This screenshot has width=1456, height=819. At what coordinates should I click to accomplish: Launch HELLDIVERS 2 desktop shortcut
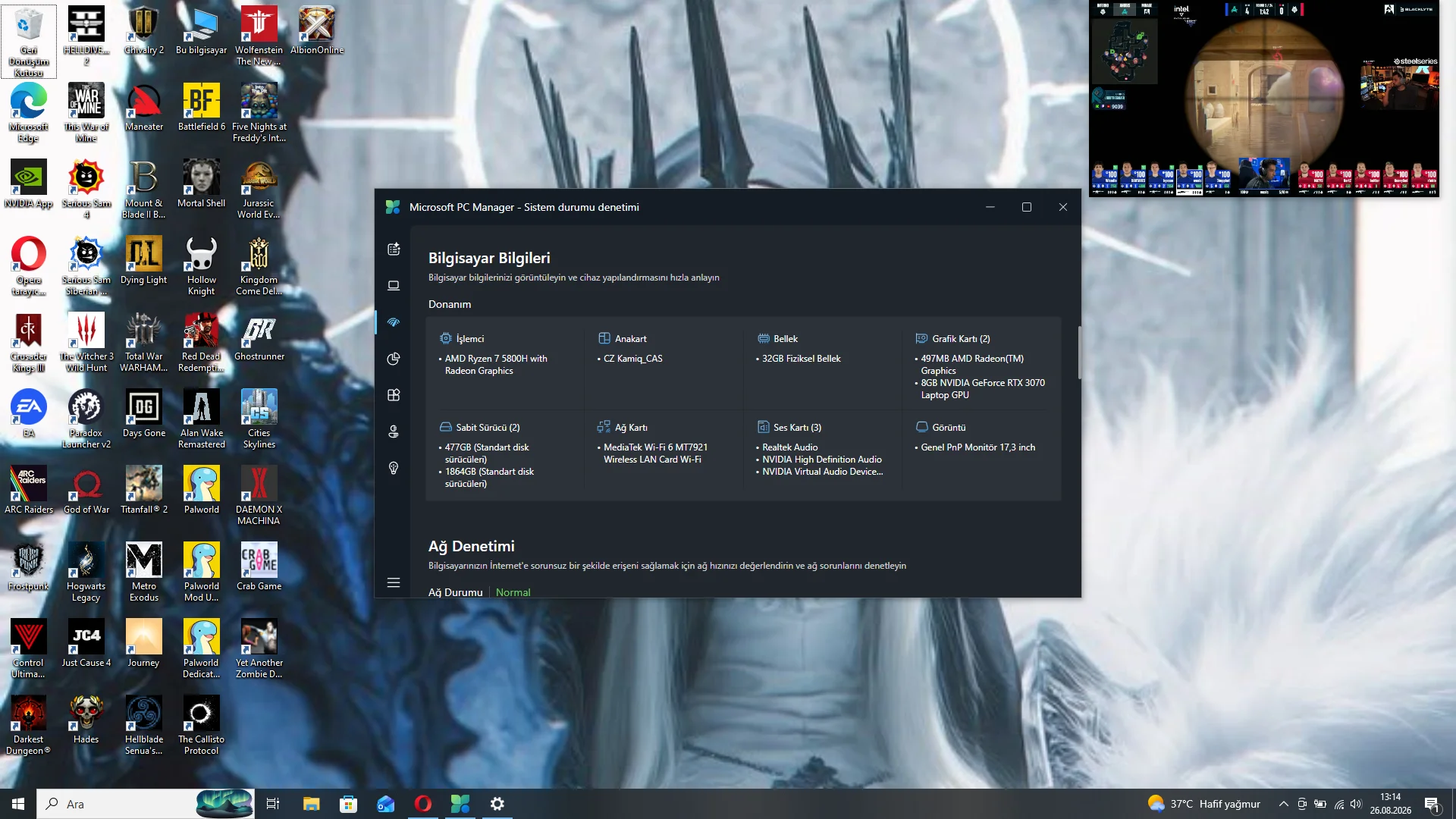[86, 36]
